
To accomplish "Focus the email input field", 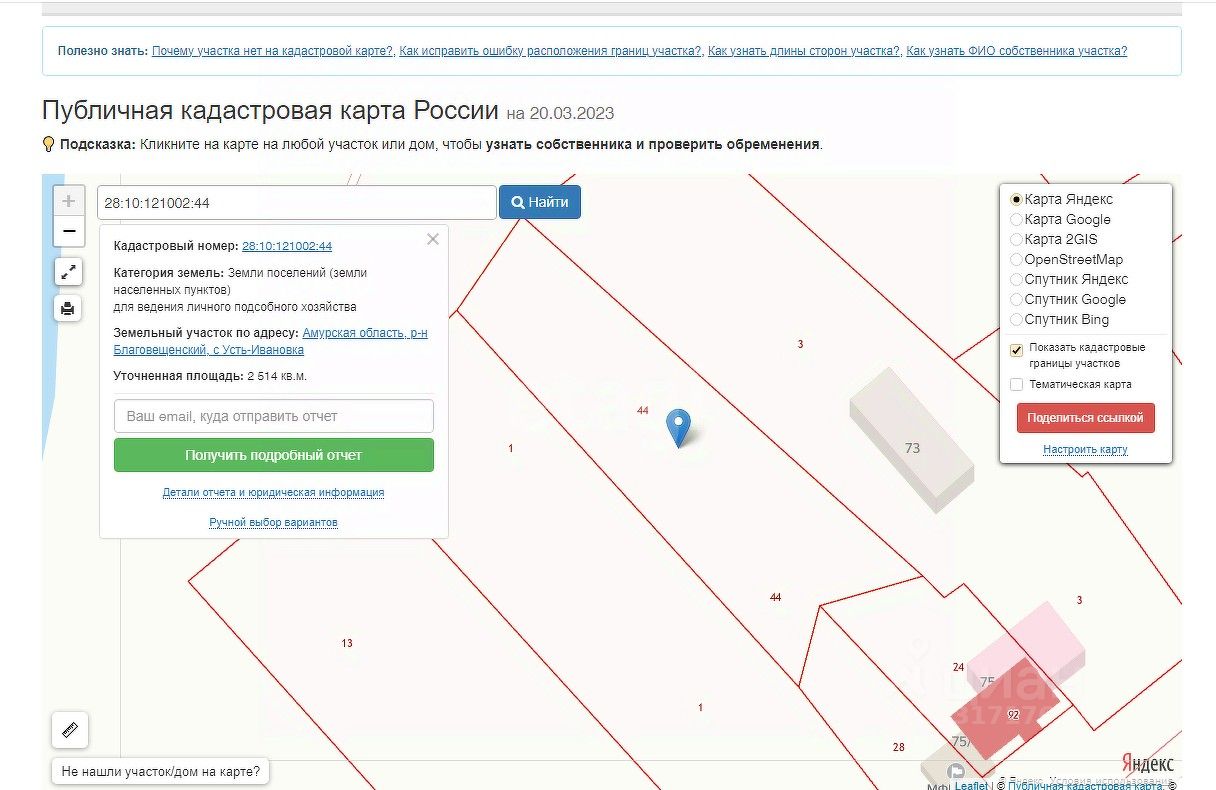I will [x=274, y=416].
